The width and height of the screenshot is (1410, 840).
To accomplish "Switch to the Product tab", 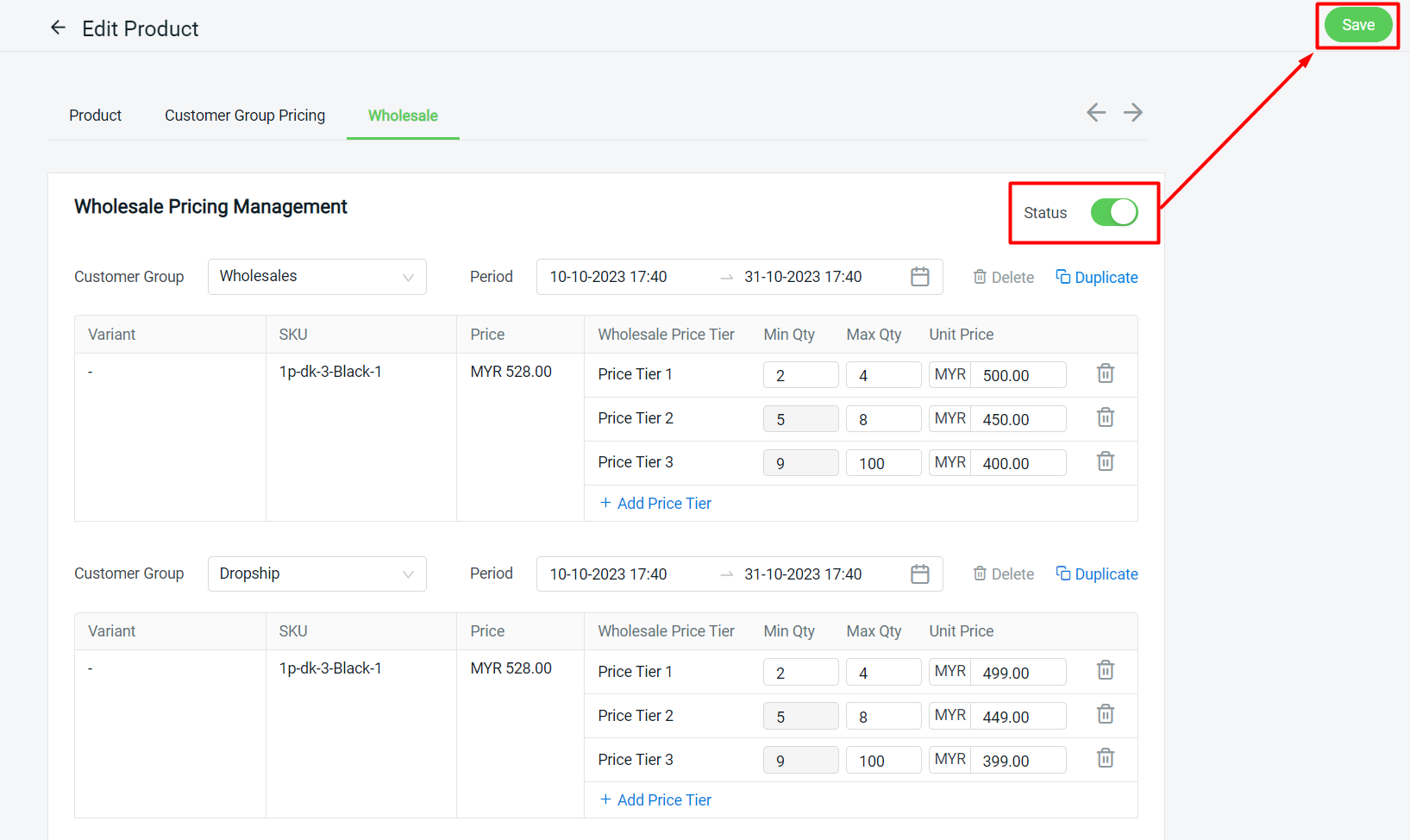I will 95,116.
